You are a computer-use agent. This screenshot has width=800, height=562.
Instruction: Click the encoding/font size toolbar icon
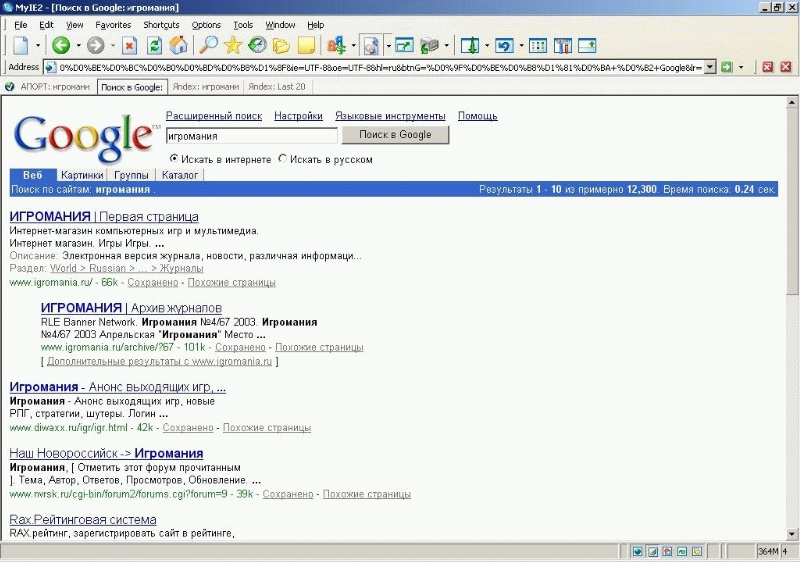pyautogui.click(x=336, y=46)
